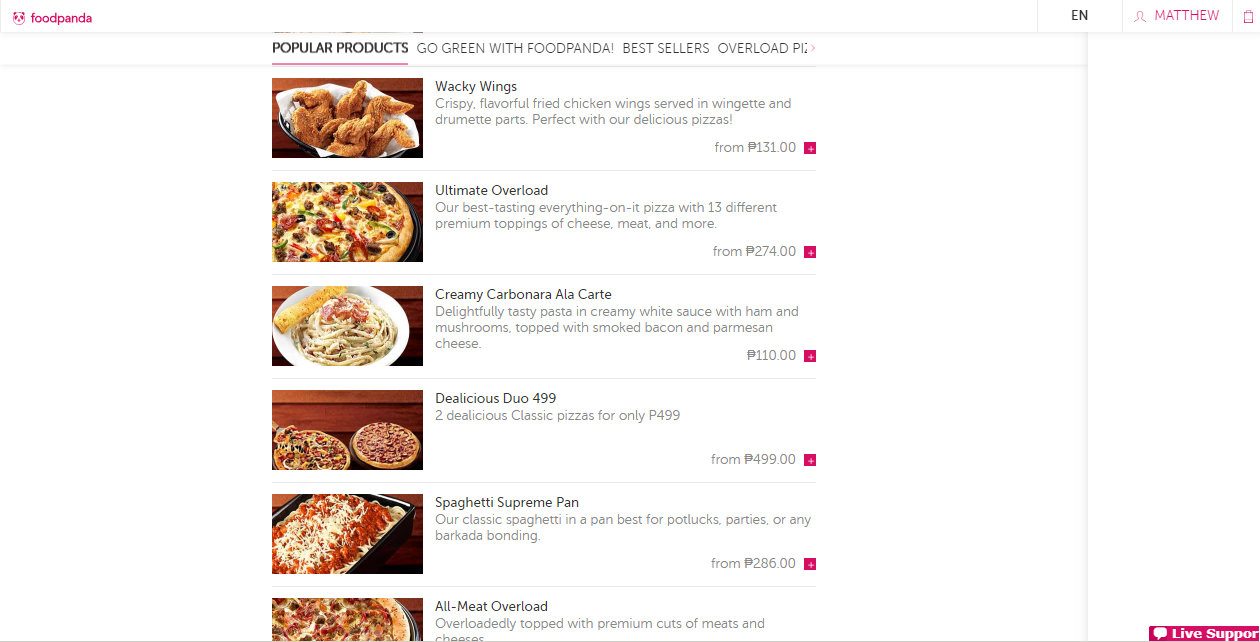The height and width of the screenshot is (642, 1260).
Task: Show more categories with right chevron
Action: (x=812, y=48)
